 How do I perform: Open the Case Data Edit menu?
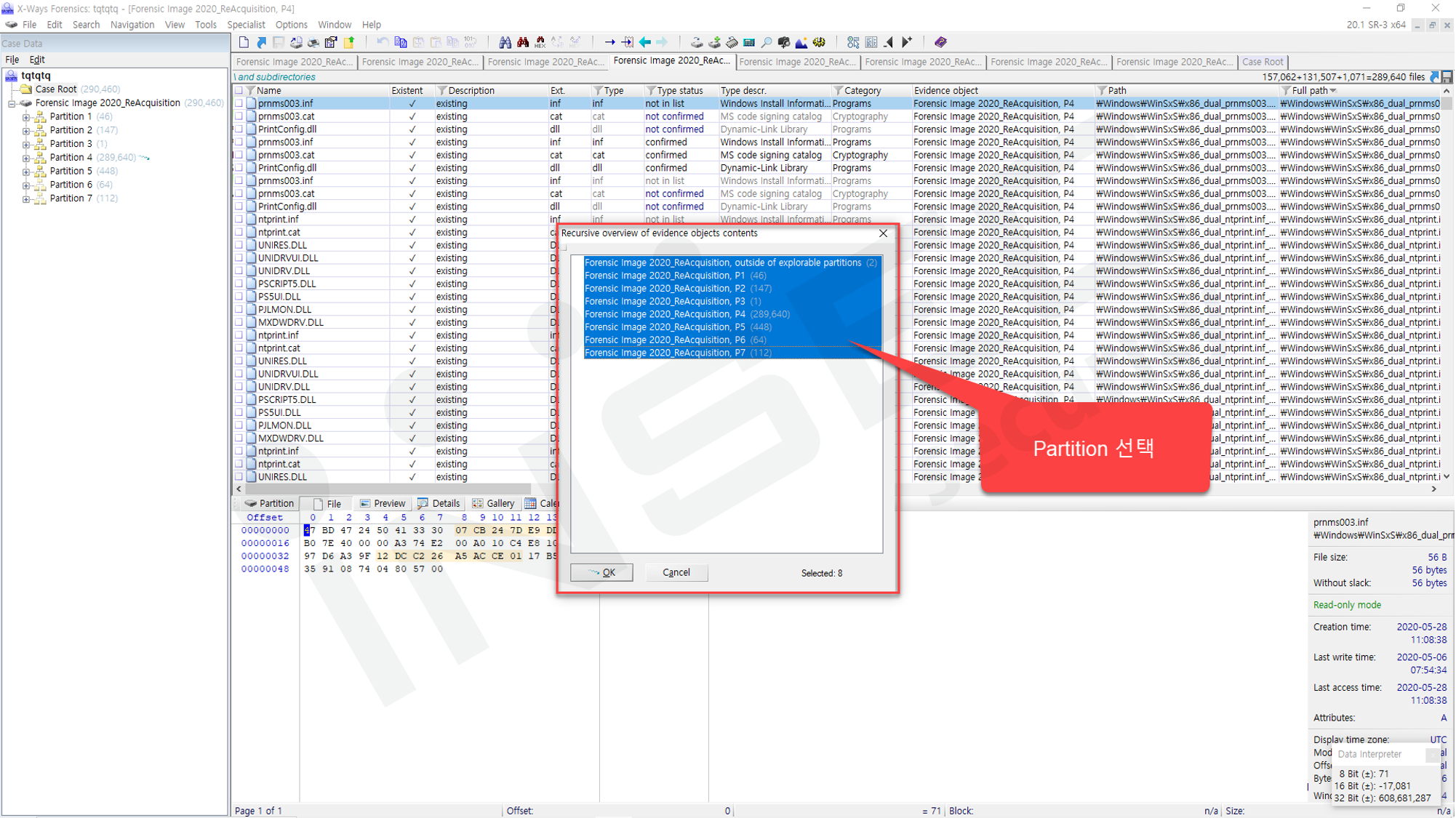point(37,60)
